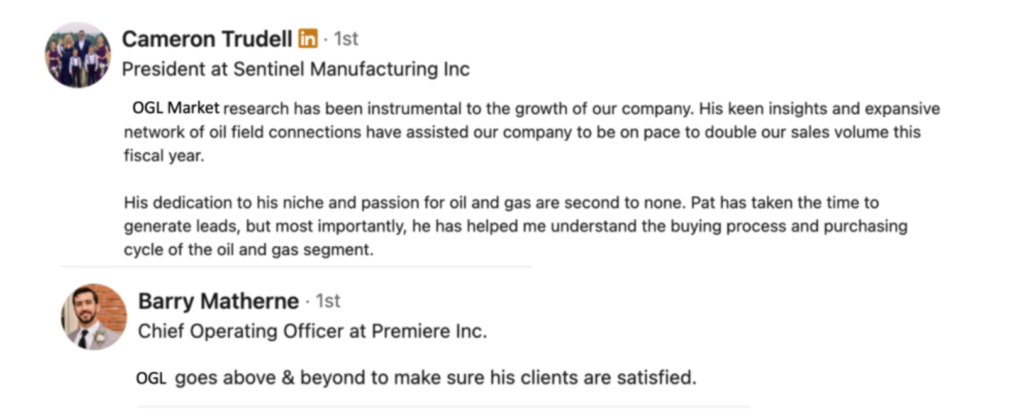Click the 'His dedication to his niche' line
This screenshot has height=420, width=1024.
click(510, 202)
